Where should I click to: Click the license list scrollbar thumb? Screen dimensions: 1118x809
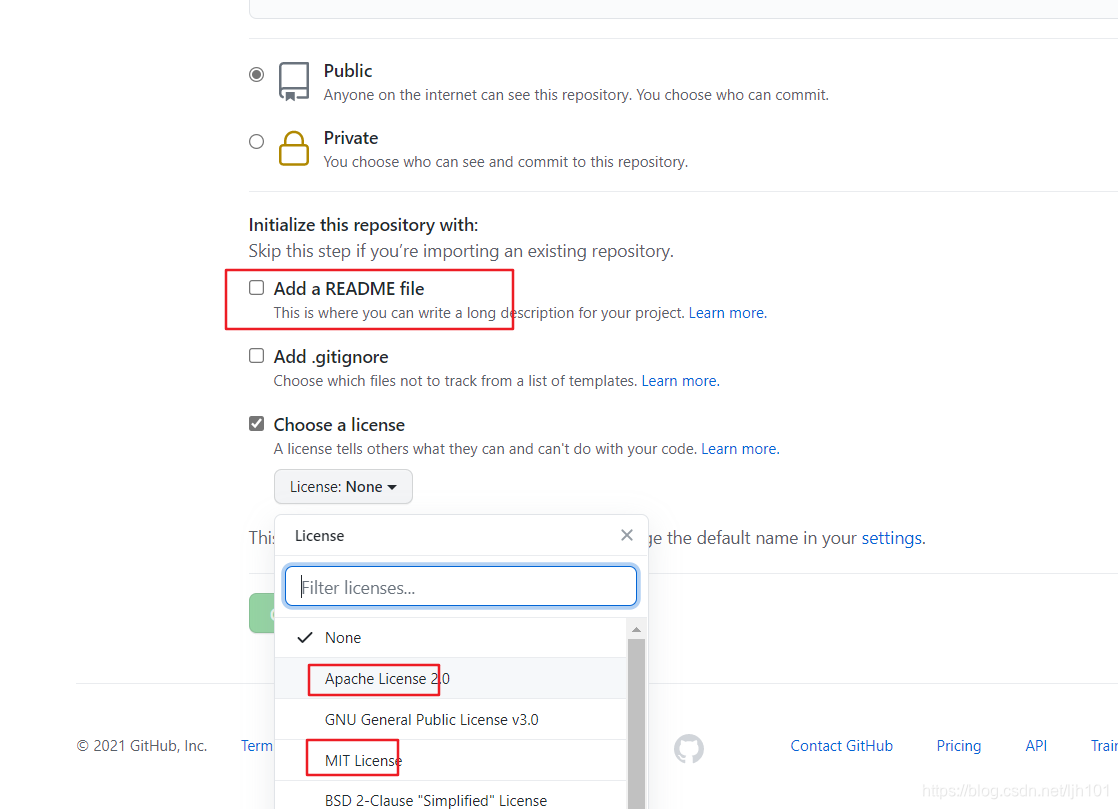click(636, 723)
